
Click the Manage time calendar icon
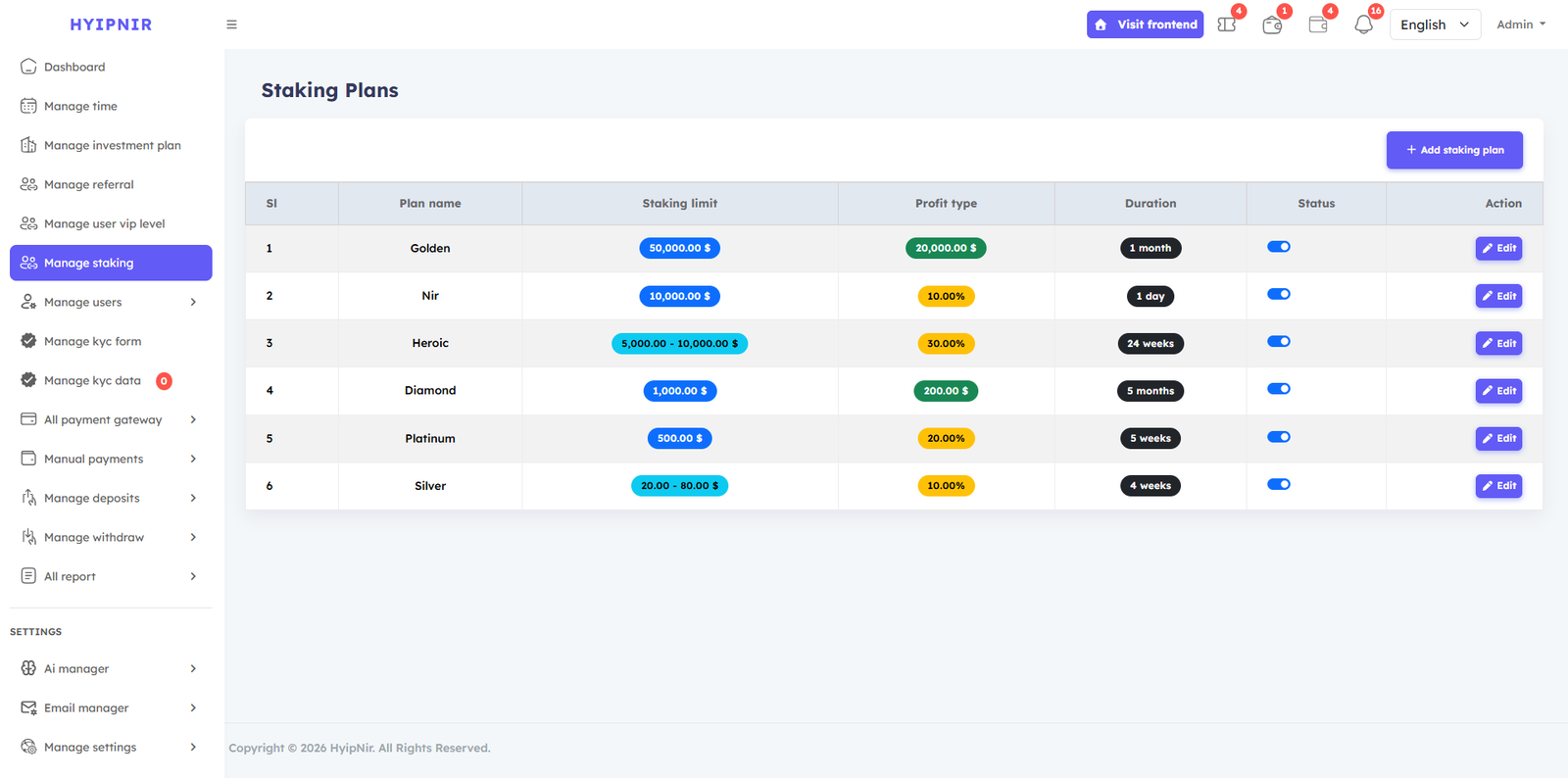28,106
